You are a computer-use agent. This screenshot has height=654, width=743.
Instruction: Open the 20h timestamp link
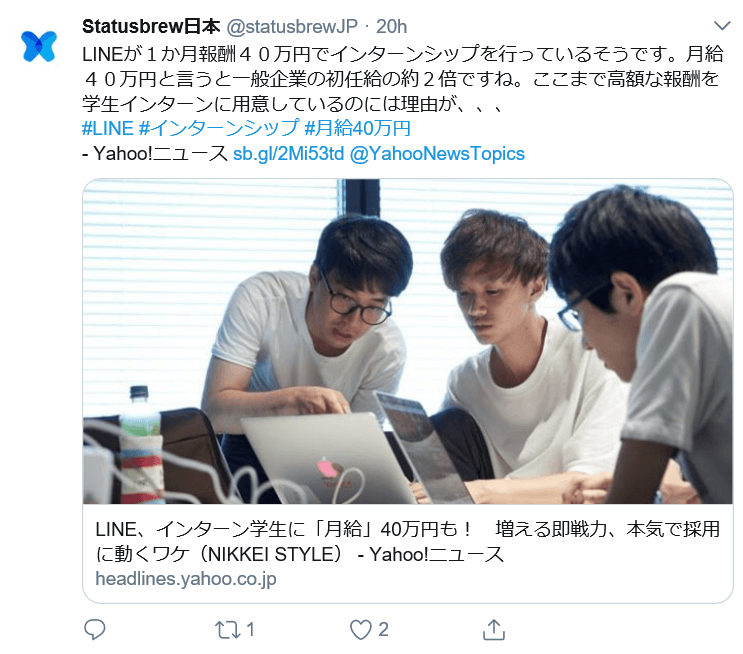pyautogui.click(x=391, y=27)
